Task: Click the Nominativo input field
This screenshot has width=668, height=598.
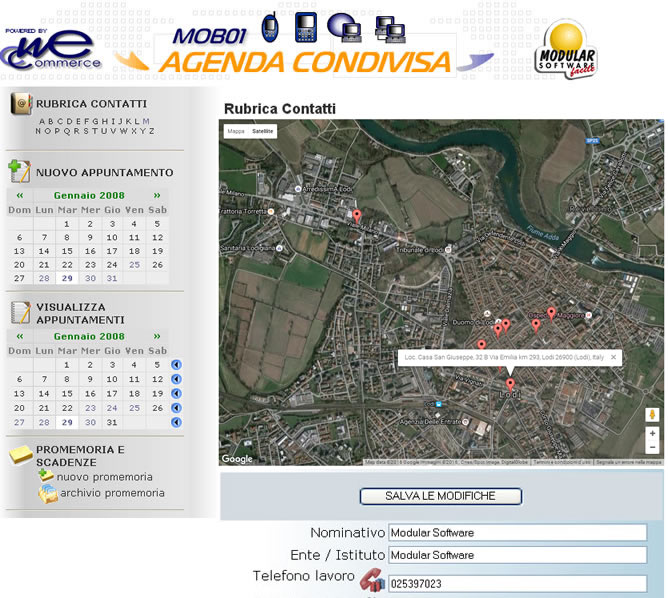Action: pyautogui.click(x=518, y=533)
